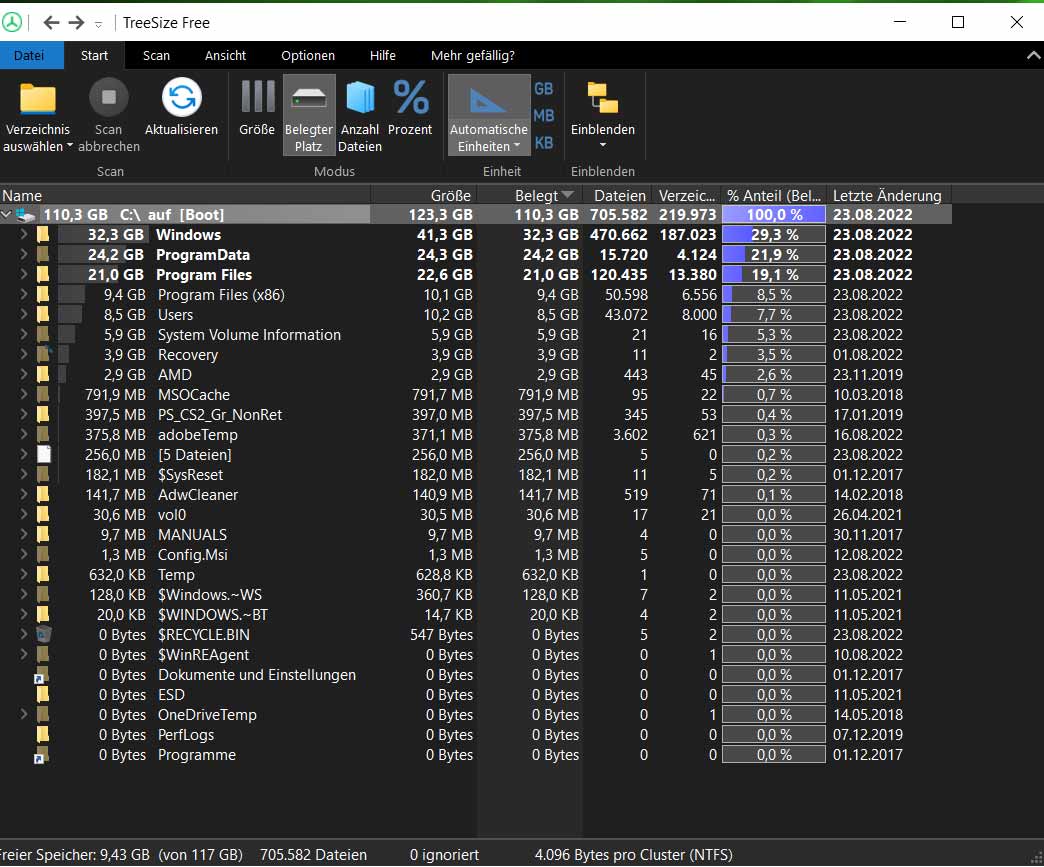The image size is (1044, 867).
Task: Go back with the left arrow
Action: [x=51, y=23]
